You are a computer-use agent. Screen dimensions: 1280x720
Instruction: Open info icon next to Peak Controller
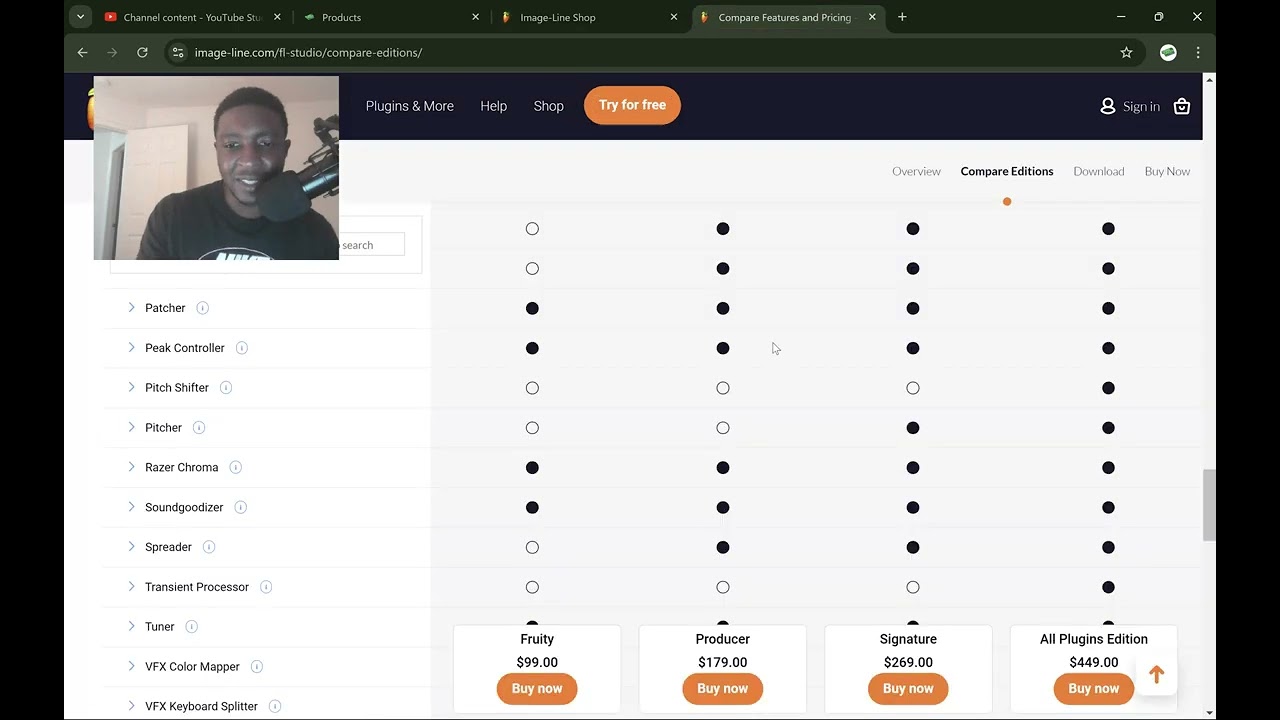(241, 348)
